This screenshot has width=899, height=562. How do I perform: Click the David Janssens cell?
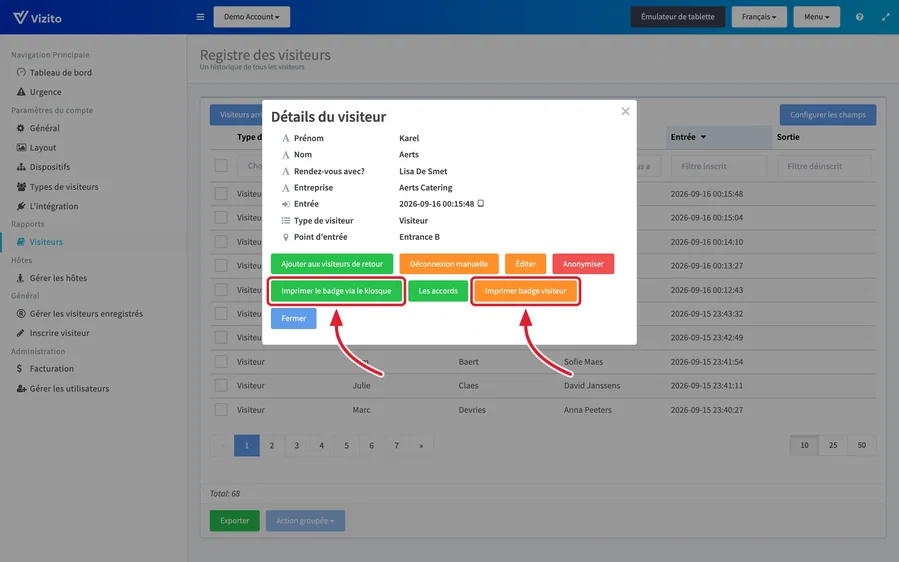(x=592, y=385)
